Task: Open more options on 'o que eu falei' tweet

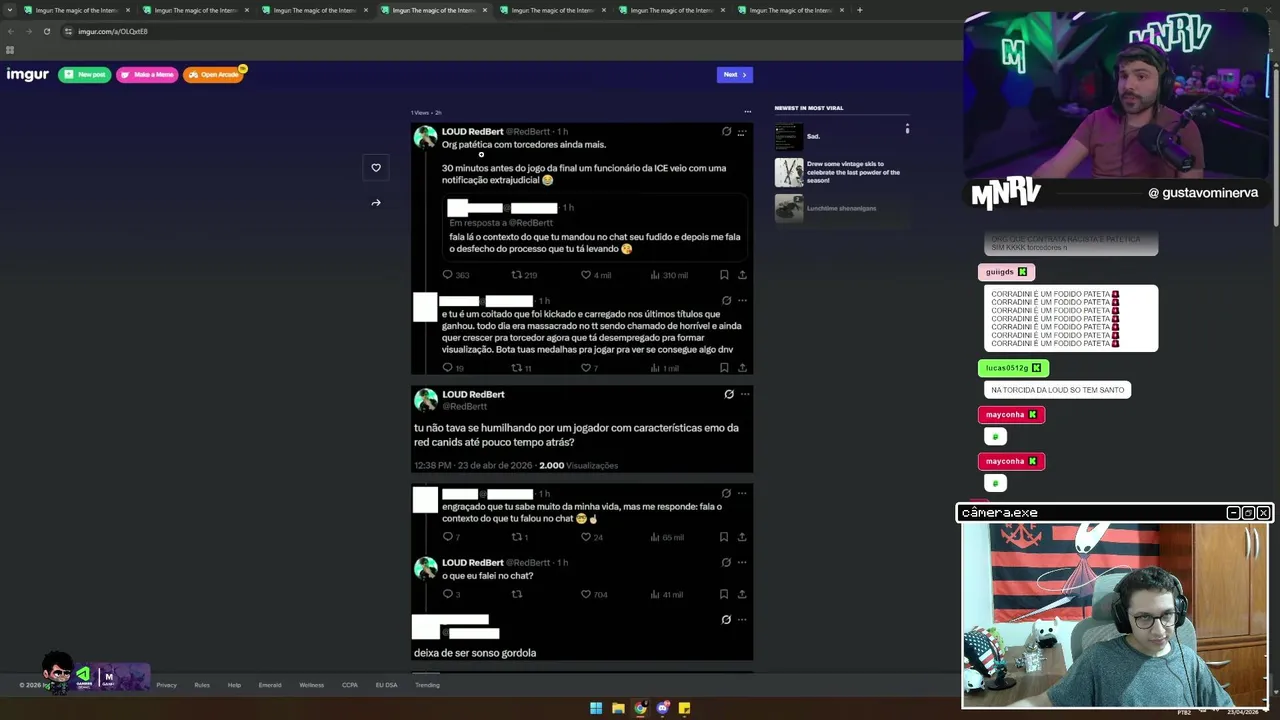Action: coord(742,563)
